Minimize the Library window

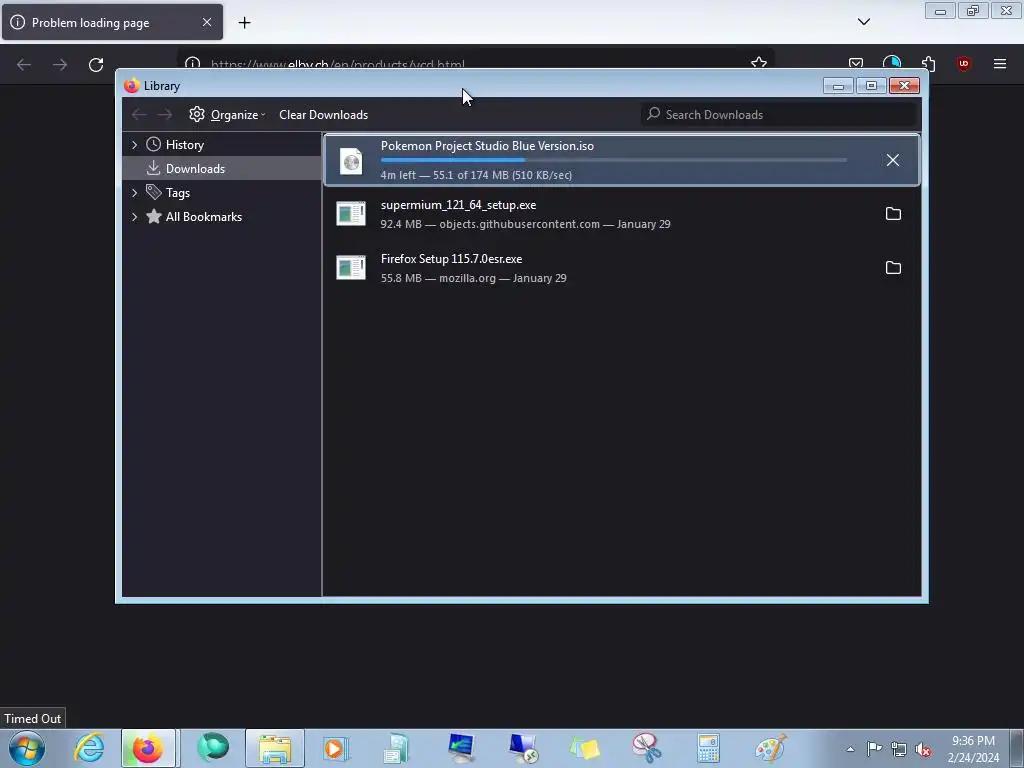(x=838, y=86)
